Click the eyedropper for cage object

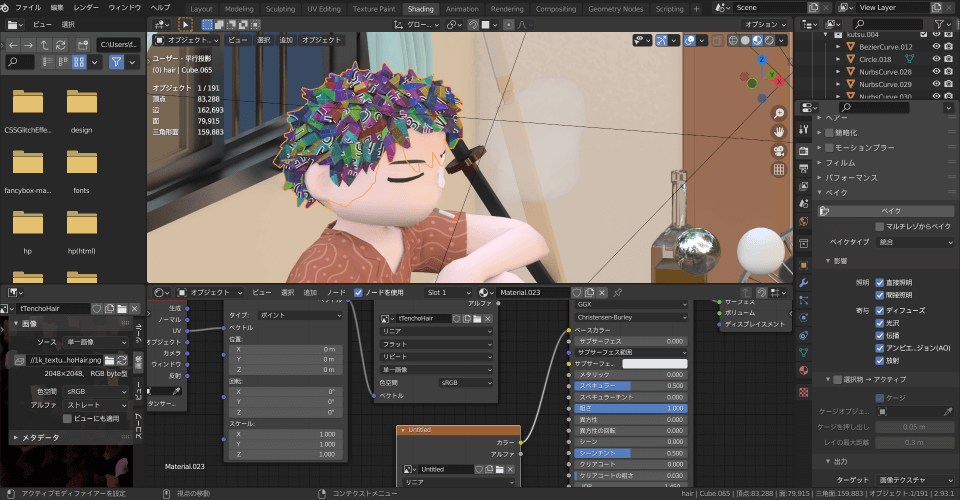(948, 411)
